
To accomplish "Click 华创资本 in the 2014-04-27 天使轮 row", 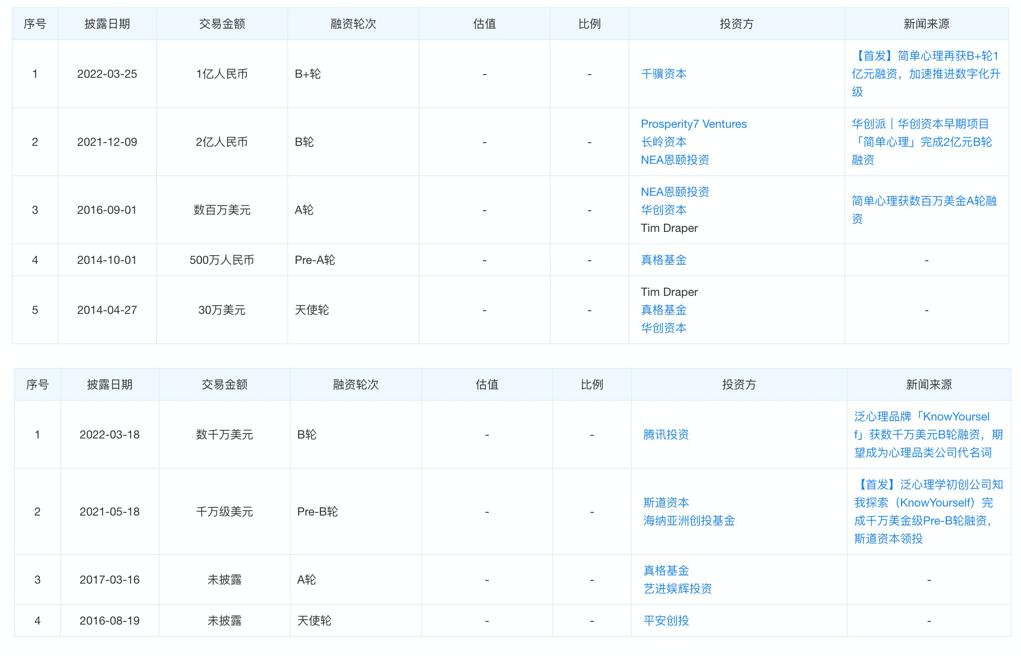I will [664, 328].
